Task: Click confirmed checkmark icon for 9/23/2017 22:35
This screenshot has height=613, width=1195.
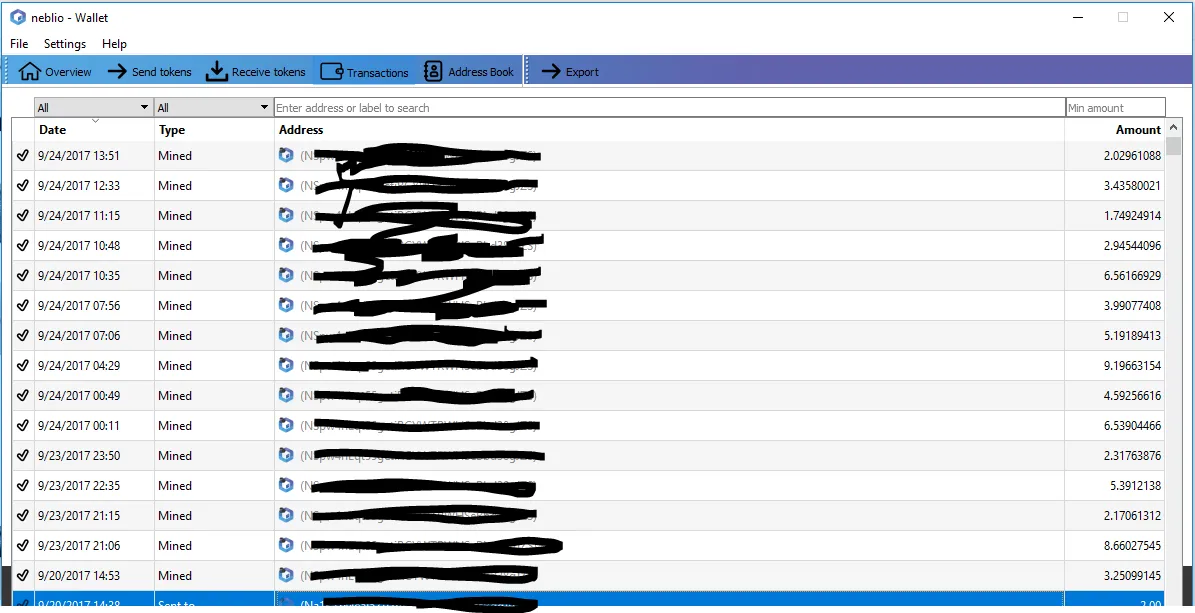Action: tap(23, 485)
